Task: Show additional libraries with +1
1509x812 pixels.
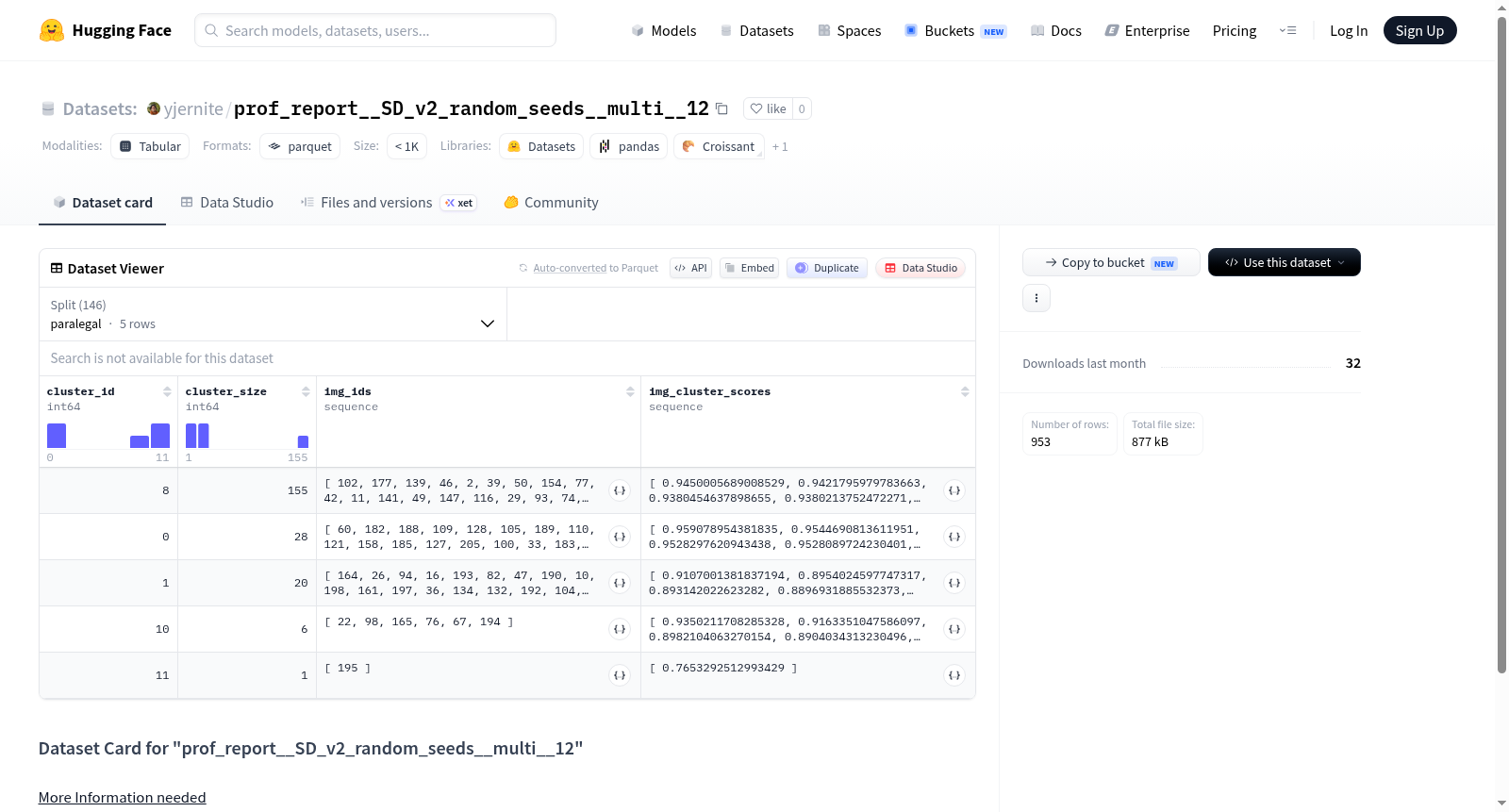Action: tap(780, 146)
